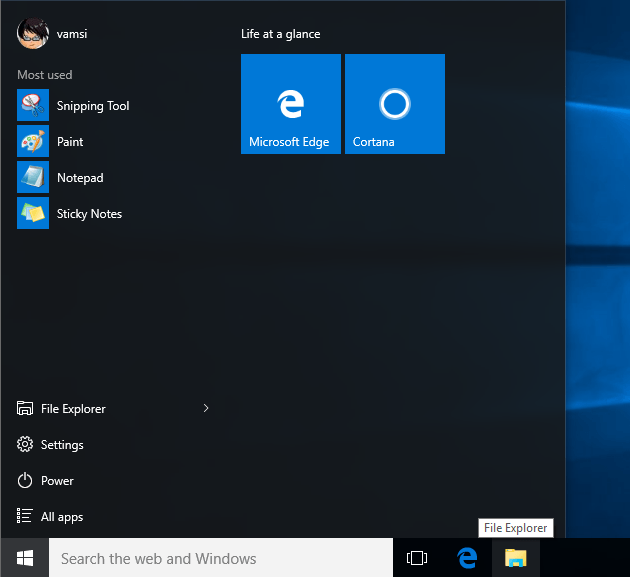Viewport: 630px width, 577px height.
Task: Open the Microsoft Edge tile
Action: pyautogui.click(x=291, y=104)
